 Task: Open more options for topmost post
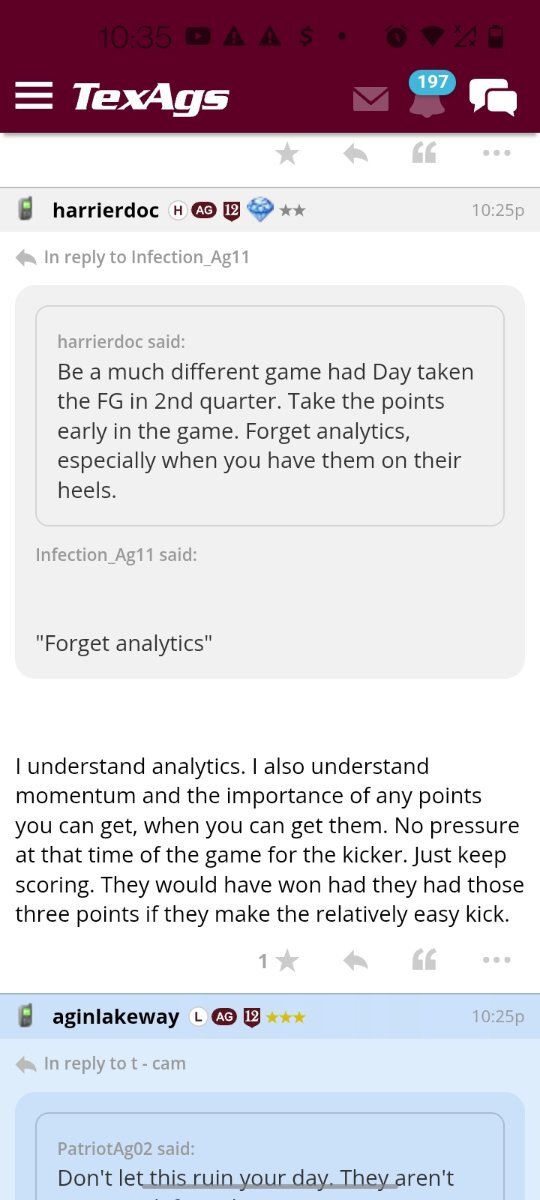496,154
